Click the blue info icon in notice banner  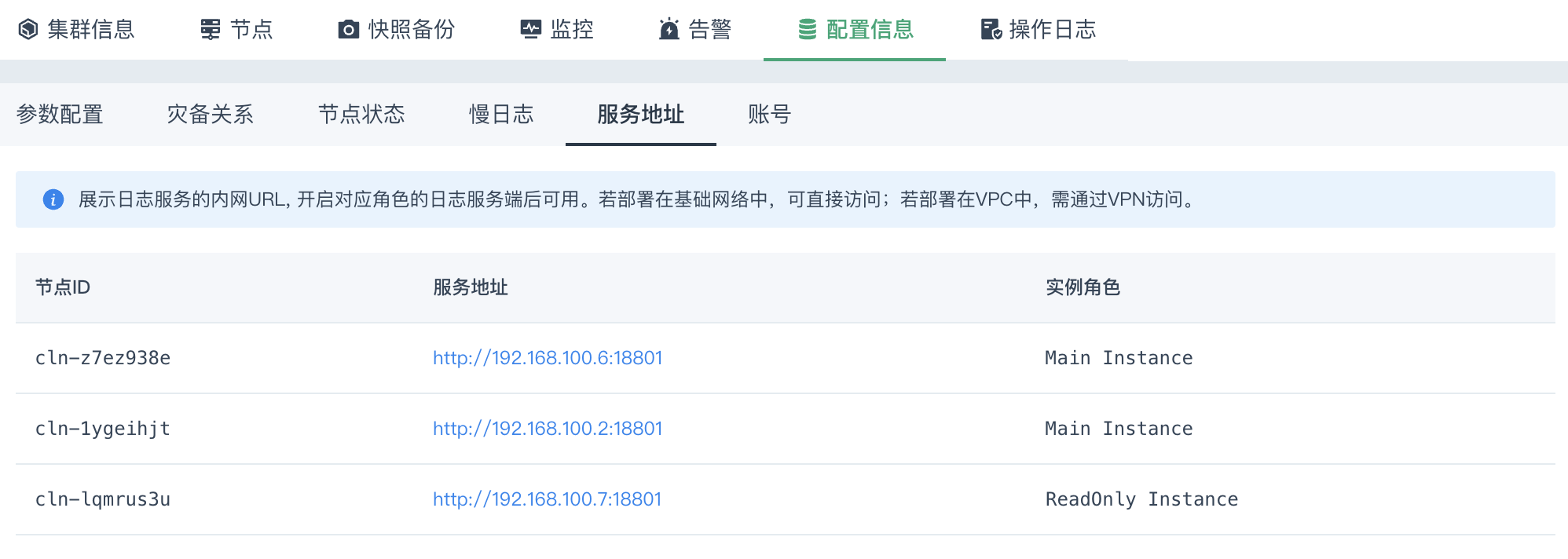coord(53,199)
